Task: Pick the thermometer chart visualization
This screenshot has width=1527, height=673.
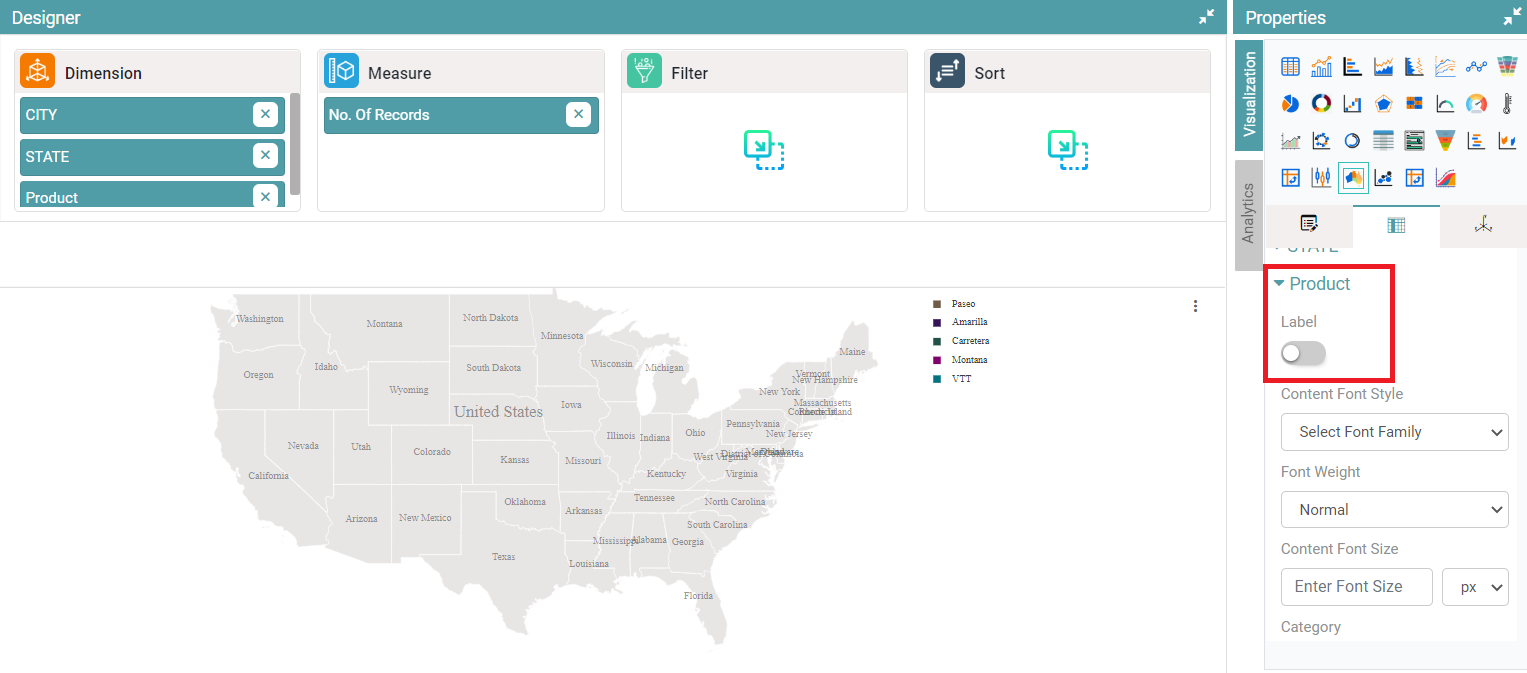Action: tap(1507, 103)
